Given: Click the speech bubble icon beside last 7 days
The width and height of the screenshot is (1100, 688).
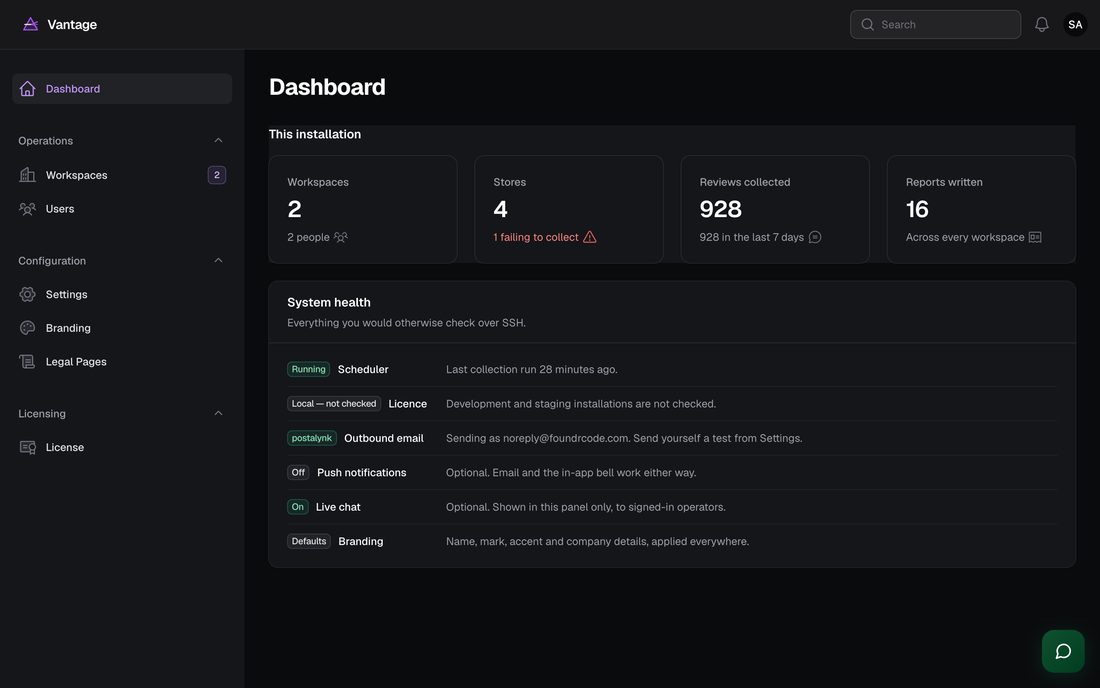Looking at the screenshot, I should 815,237.
